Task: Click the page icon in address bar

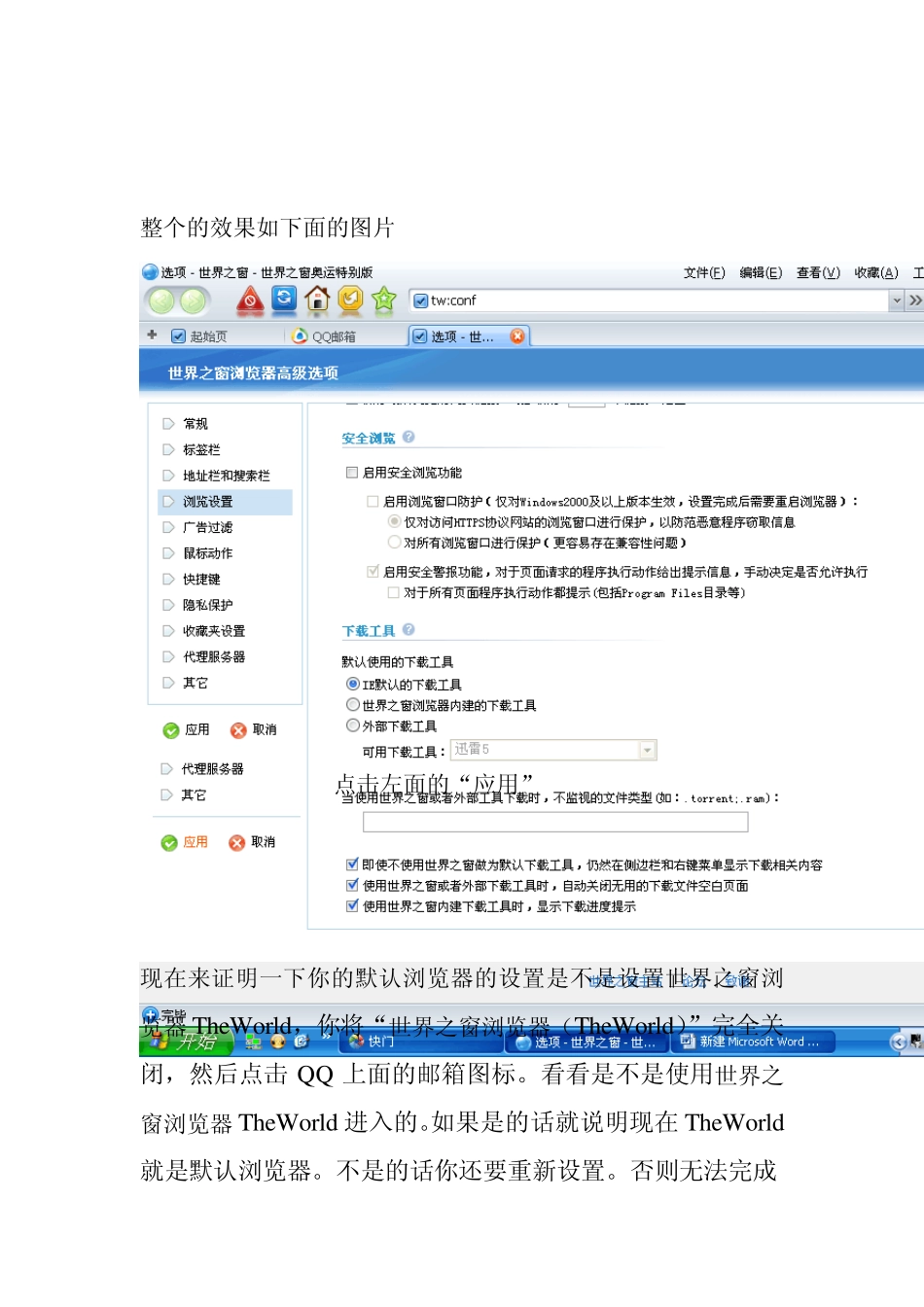Action: pos(421,300)
